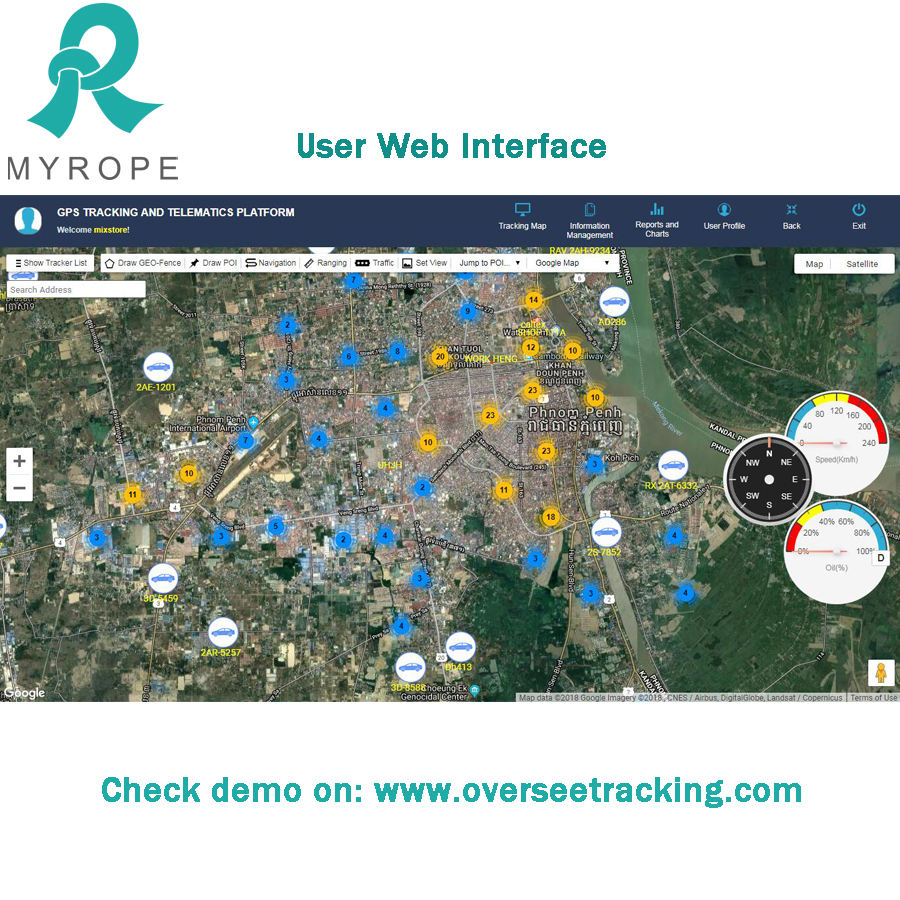Open the Navigation tool
This screenshot has height=900, width=900.
tap(271, 263)
